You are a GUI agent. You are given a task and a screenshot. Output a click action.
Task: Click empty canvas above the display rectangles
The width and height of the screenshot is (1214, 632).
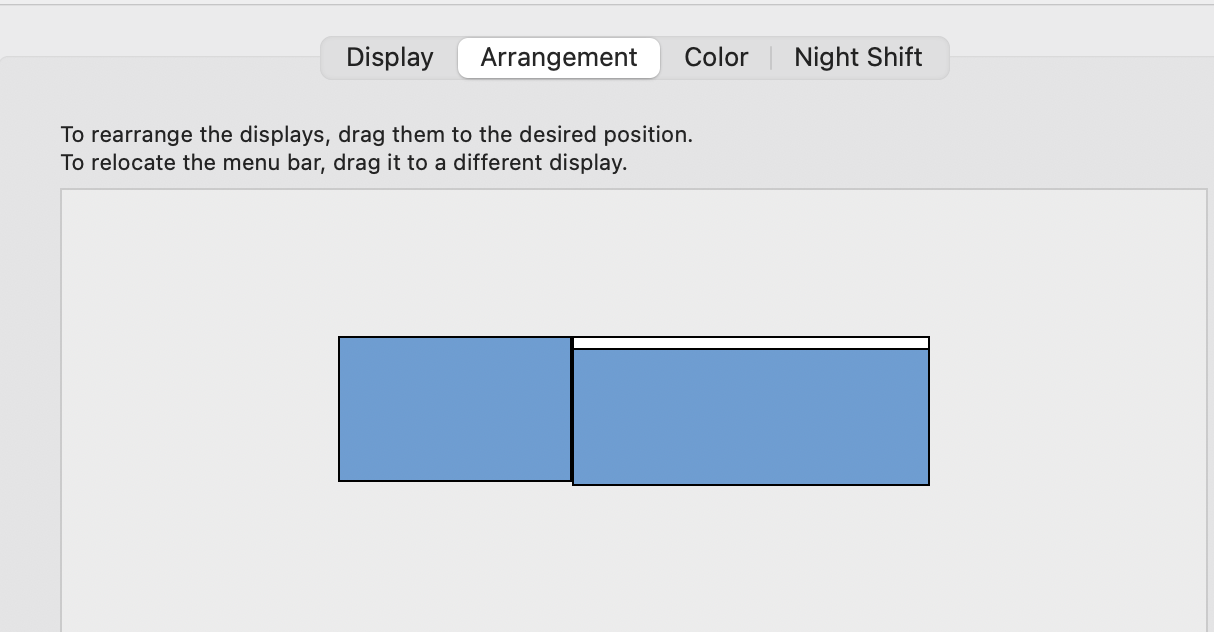pyautogui.click(x=634, y=262)
